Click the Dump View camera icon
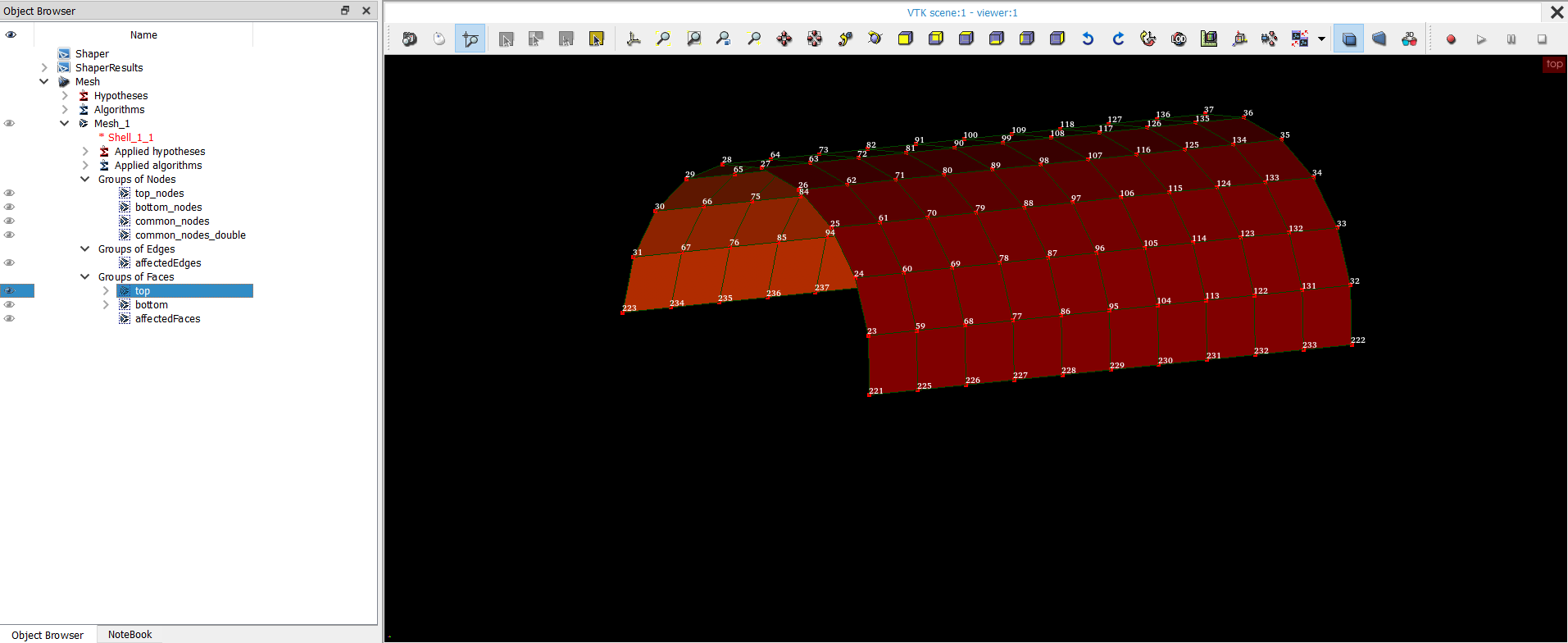 409,39
